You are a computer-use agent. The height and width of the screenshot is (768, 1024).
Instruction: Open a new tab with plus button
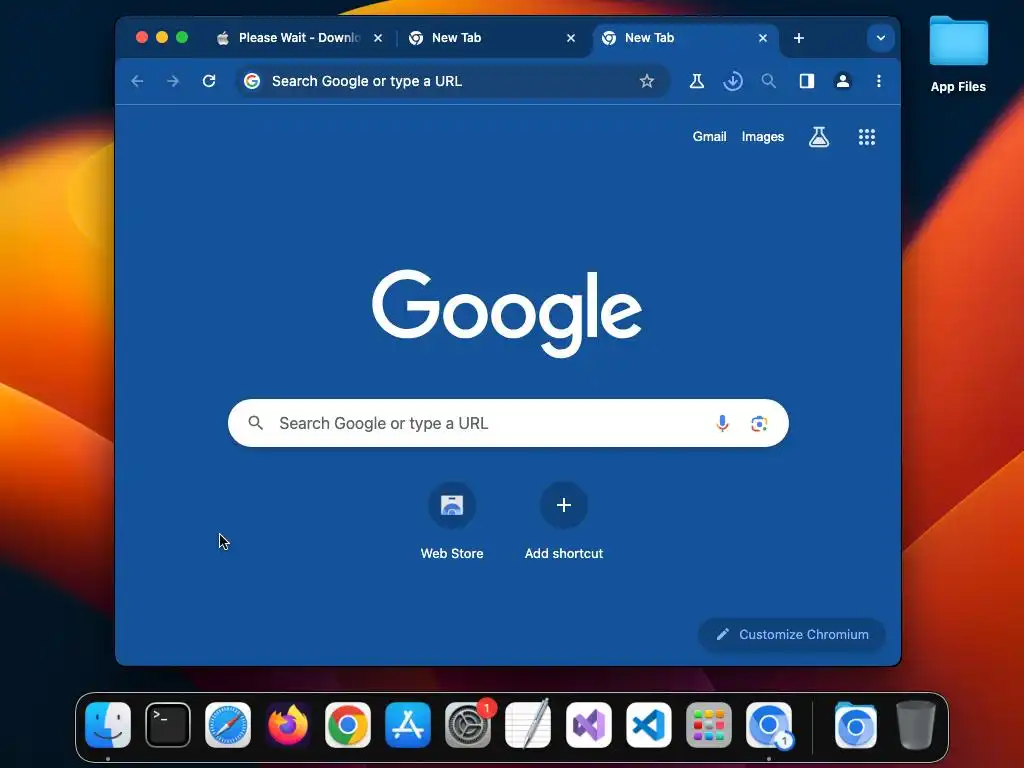[799, 38]
